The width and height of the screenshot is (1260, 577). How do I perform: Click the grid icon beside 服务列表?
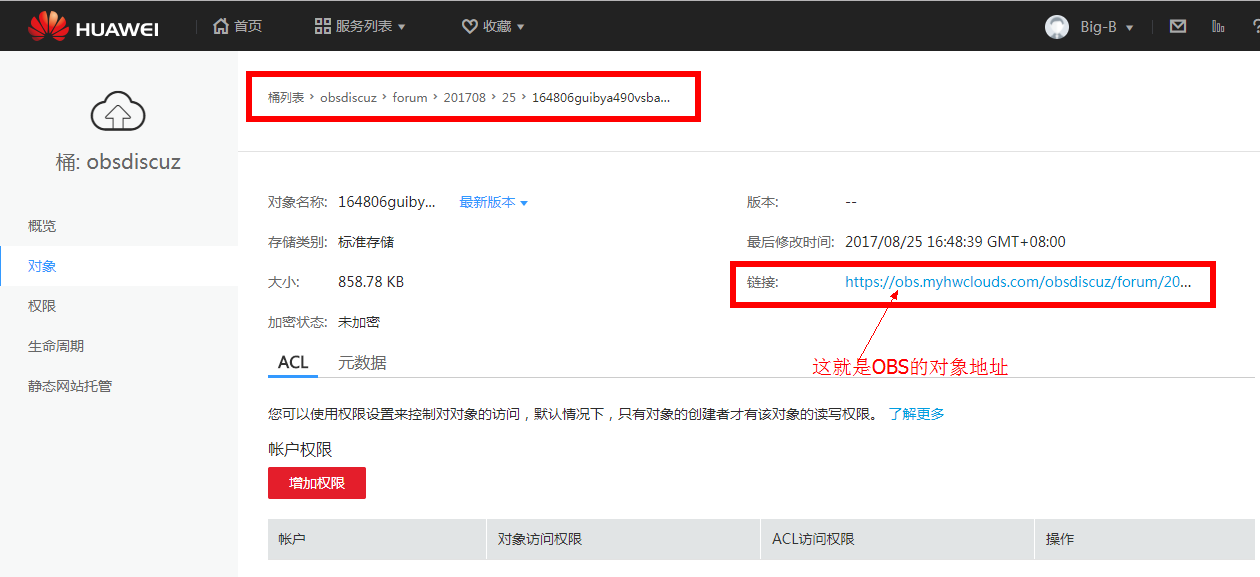[x=322, y=26]
